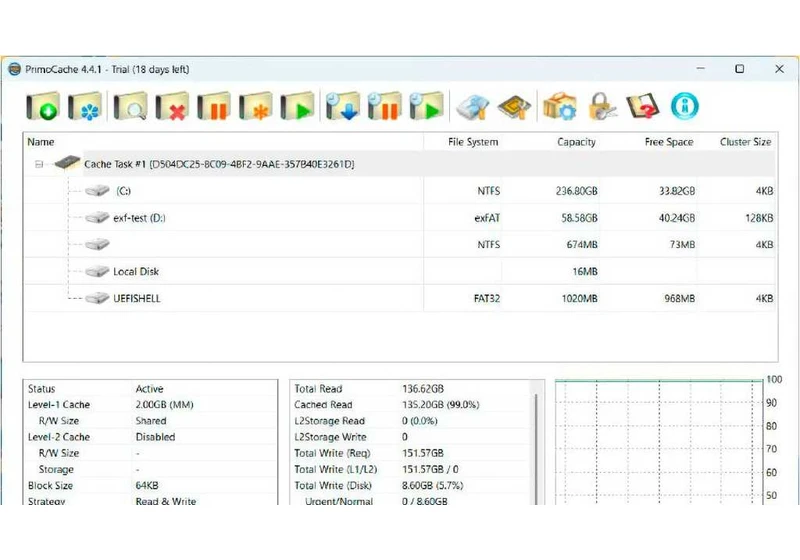
Task: Open the memory management chip icon
Action: click(x=514, y=107)
